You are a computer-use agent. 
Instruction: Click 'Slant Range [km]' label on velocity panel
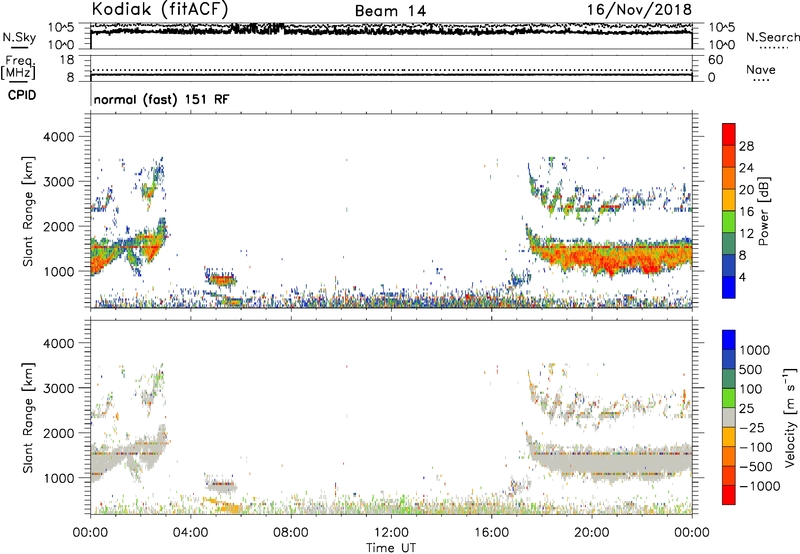[x=28, y=417]
